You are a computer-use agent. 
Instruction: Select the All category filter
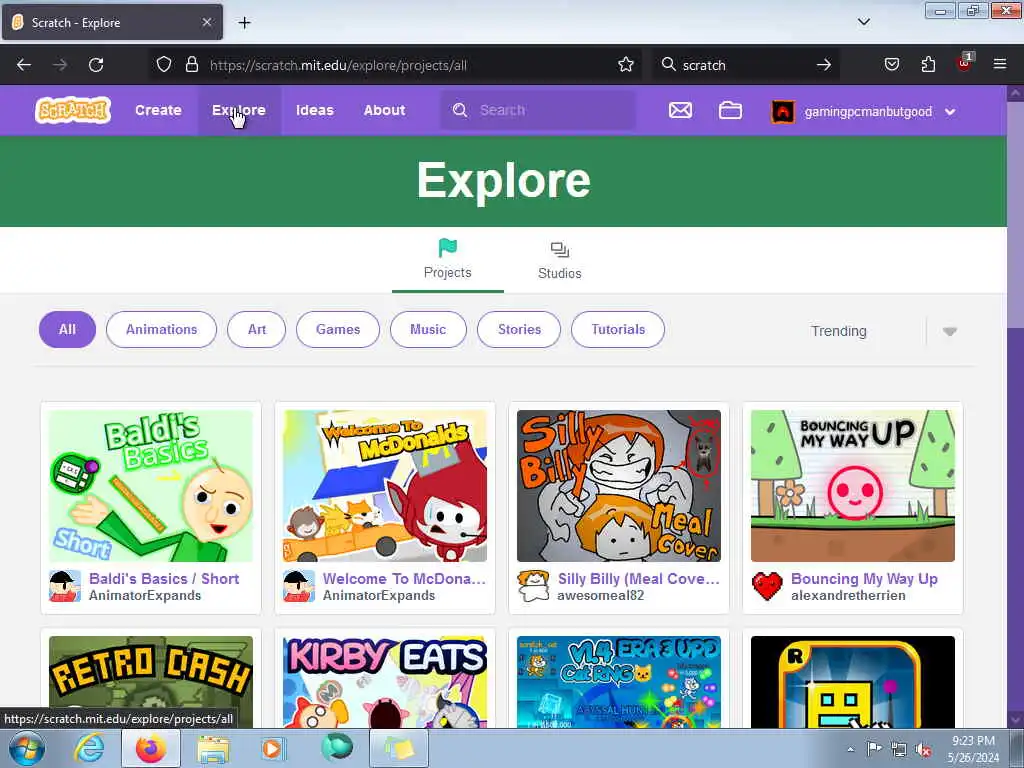(x=67, y=329)
